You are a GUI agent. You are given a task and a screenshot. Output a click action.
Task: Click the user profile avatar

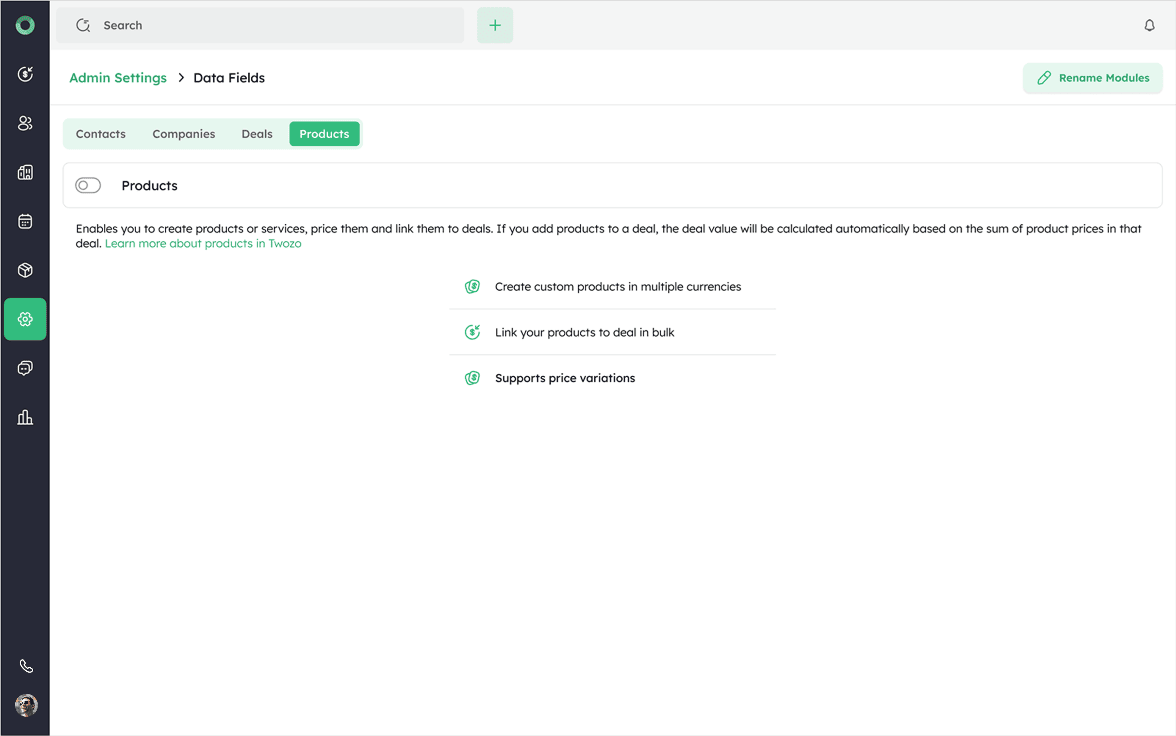pos(26,705)
